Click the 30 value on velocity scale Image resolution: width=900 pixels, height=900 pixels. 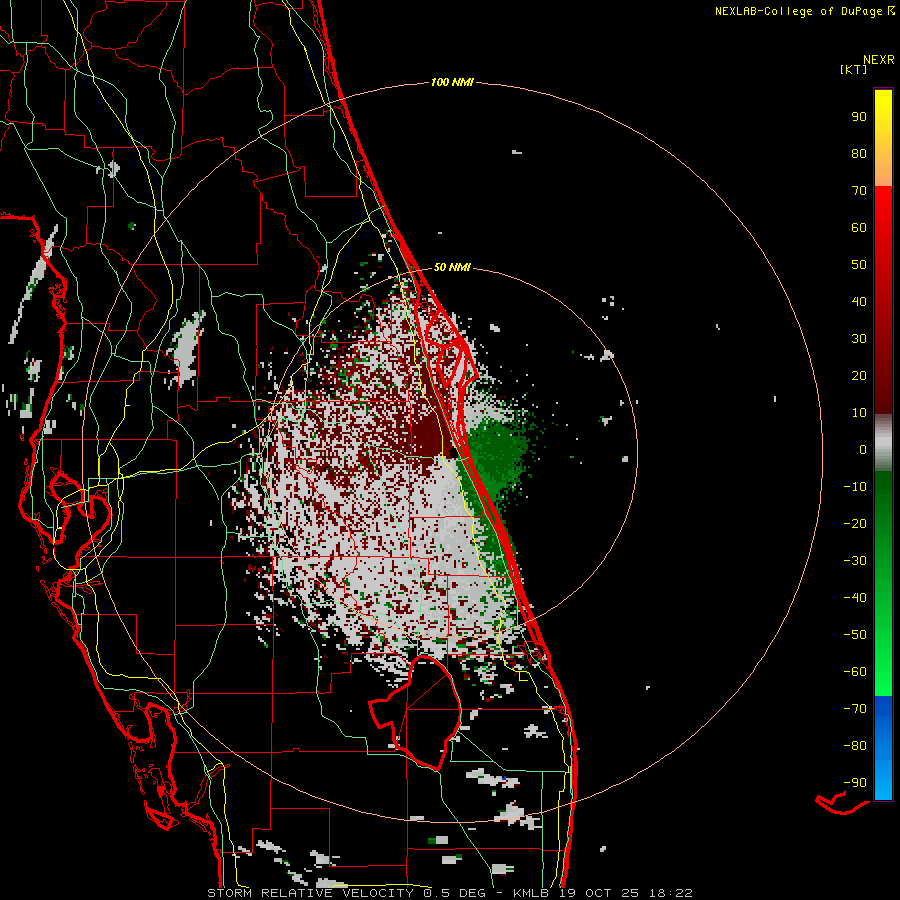[859, 339]
